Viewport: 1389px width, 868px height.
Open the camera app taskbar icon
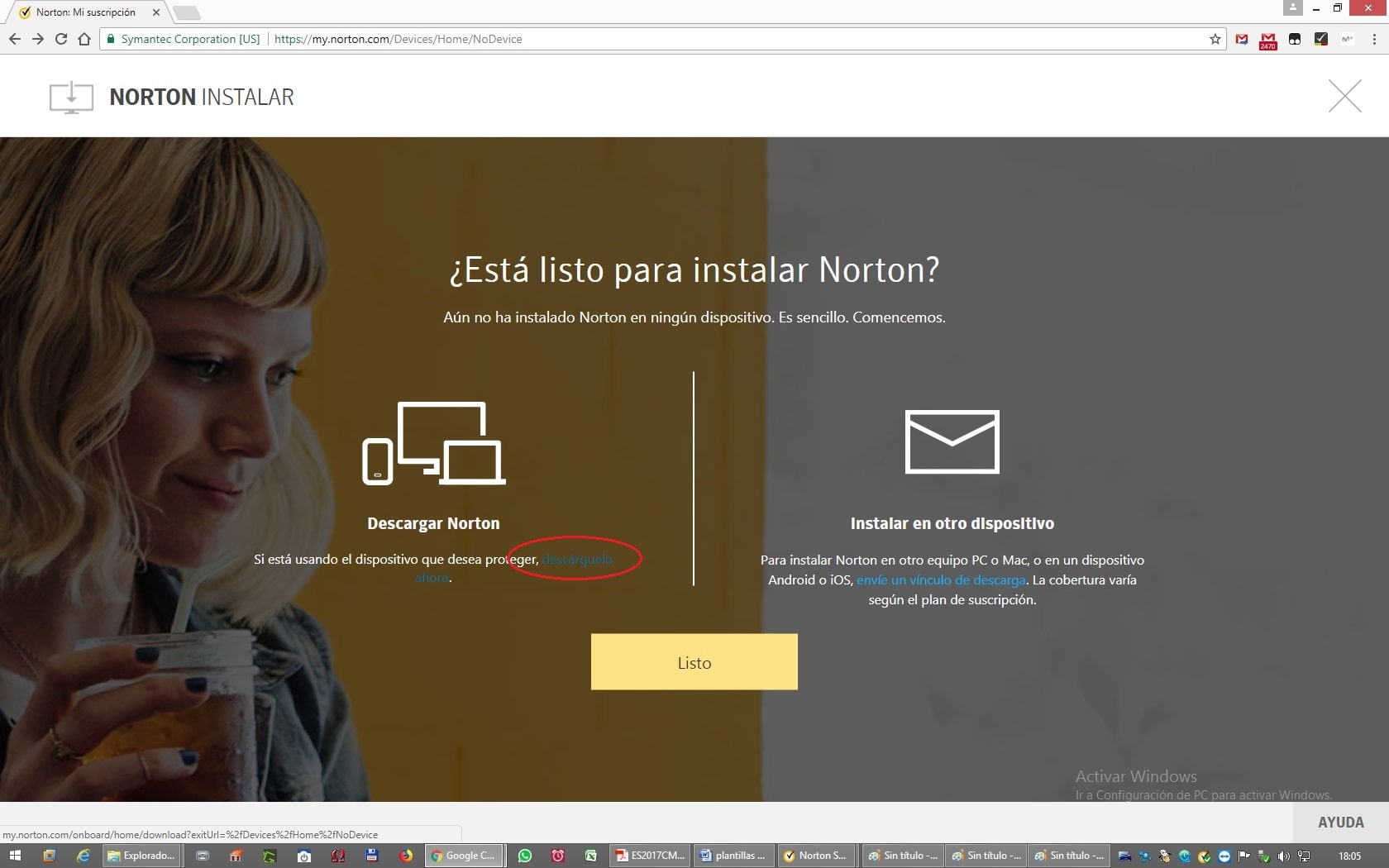pyautogui.click(x=304, y=856)
